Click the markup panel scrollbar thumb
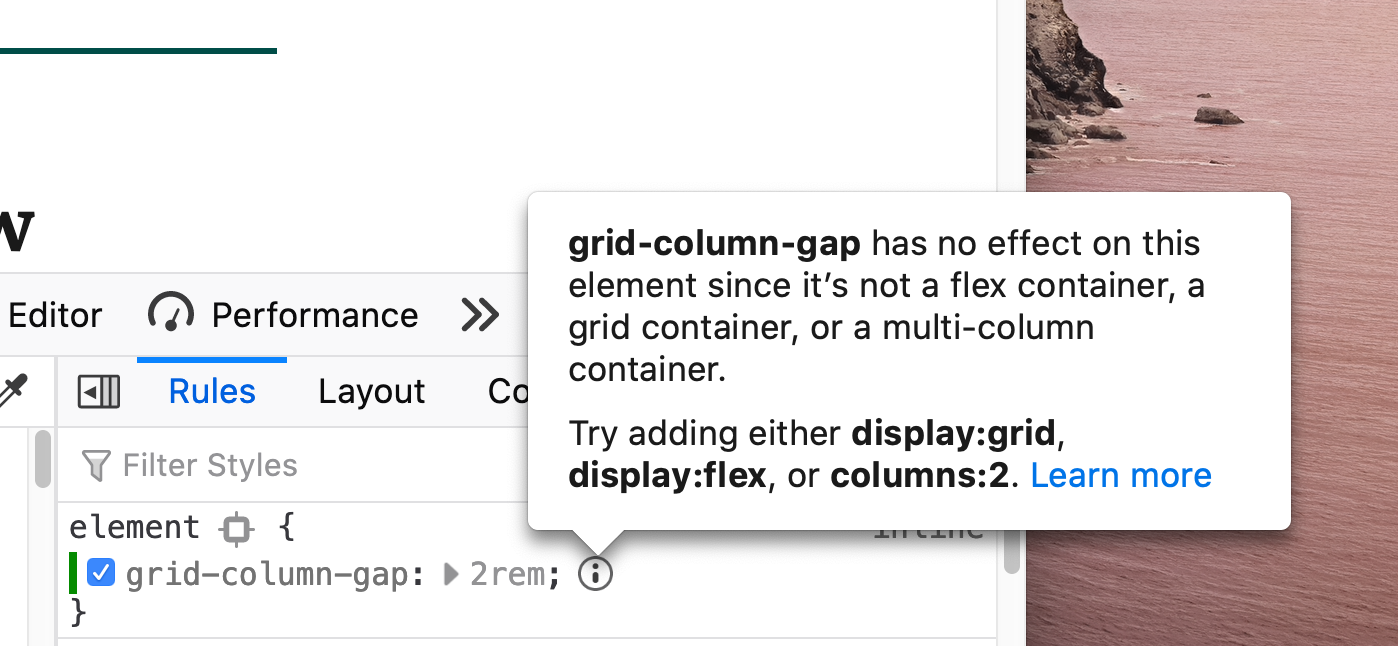This screenshot has width=1398, height=646. tap(43, 460)
